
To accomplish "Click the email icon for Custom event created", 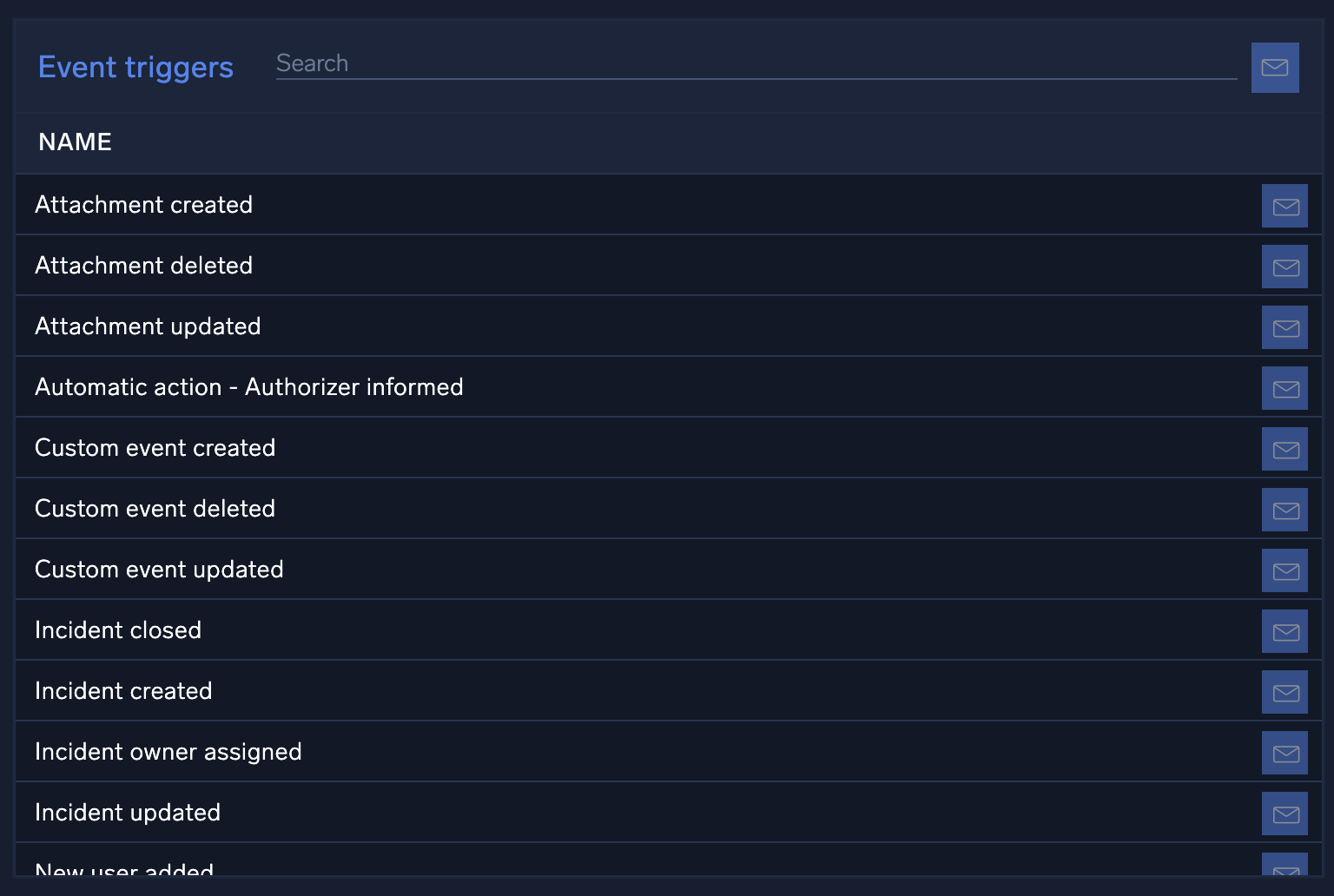I will [x=1284, y=449].
